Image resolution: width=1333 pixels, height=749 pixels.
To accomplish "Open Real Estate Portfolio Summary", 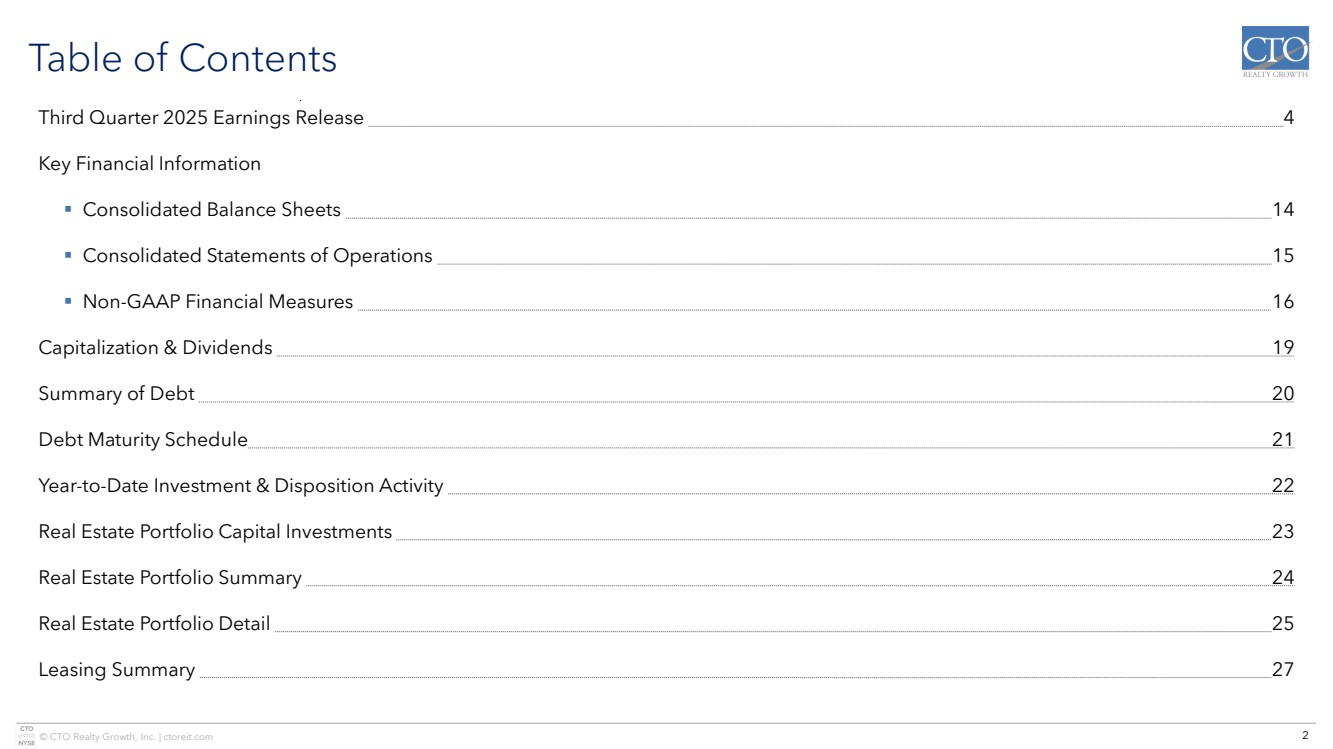I will [x=169, y=578].
